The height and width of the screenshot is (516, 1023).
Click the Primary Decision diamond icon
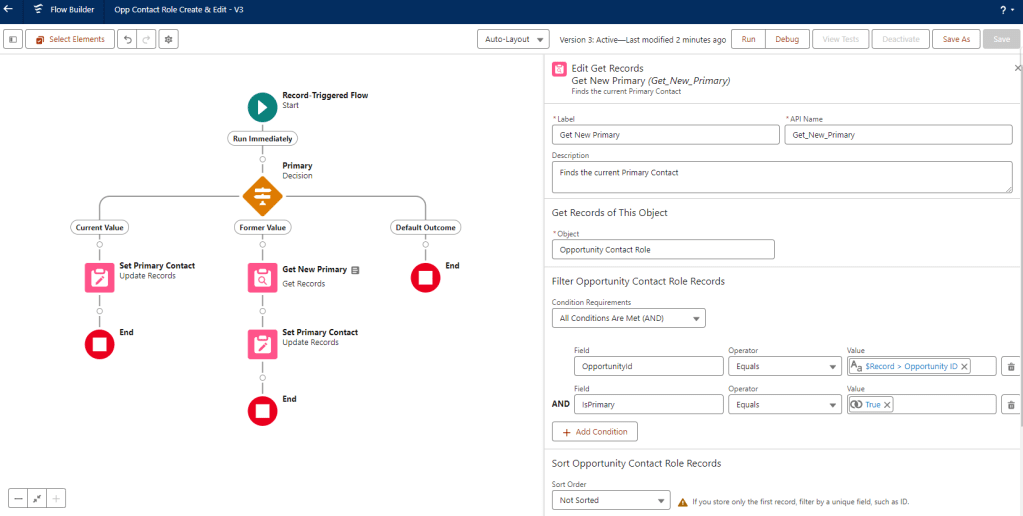pos(262,195)
